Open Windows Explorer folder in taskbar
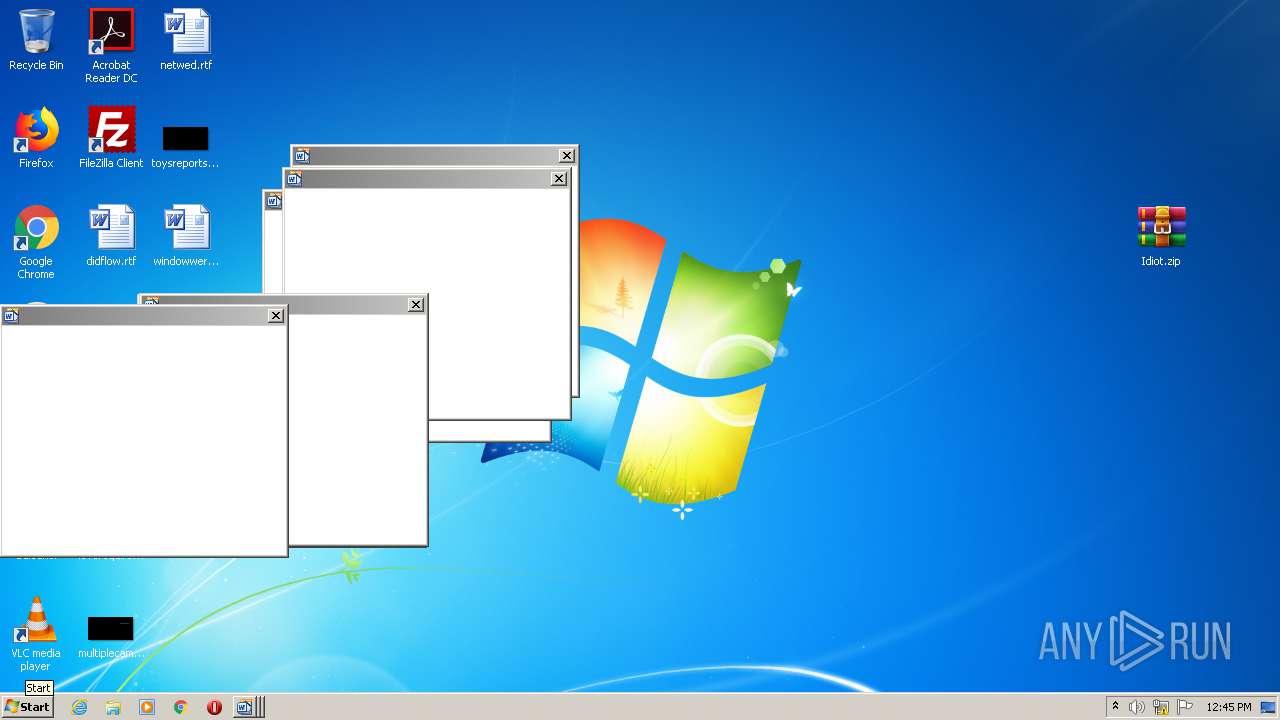Screen dimensions: 1280x720 point(113,707)
